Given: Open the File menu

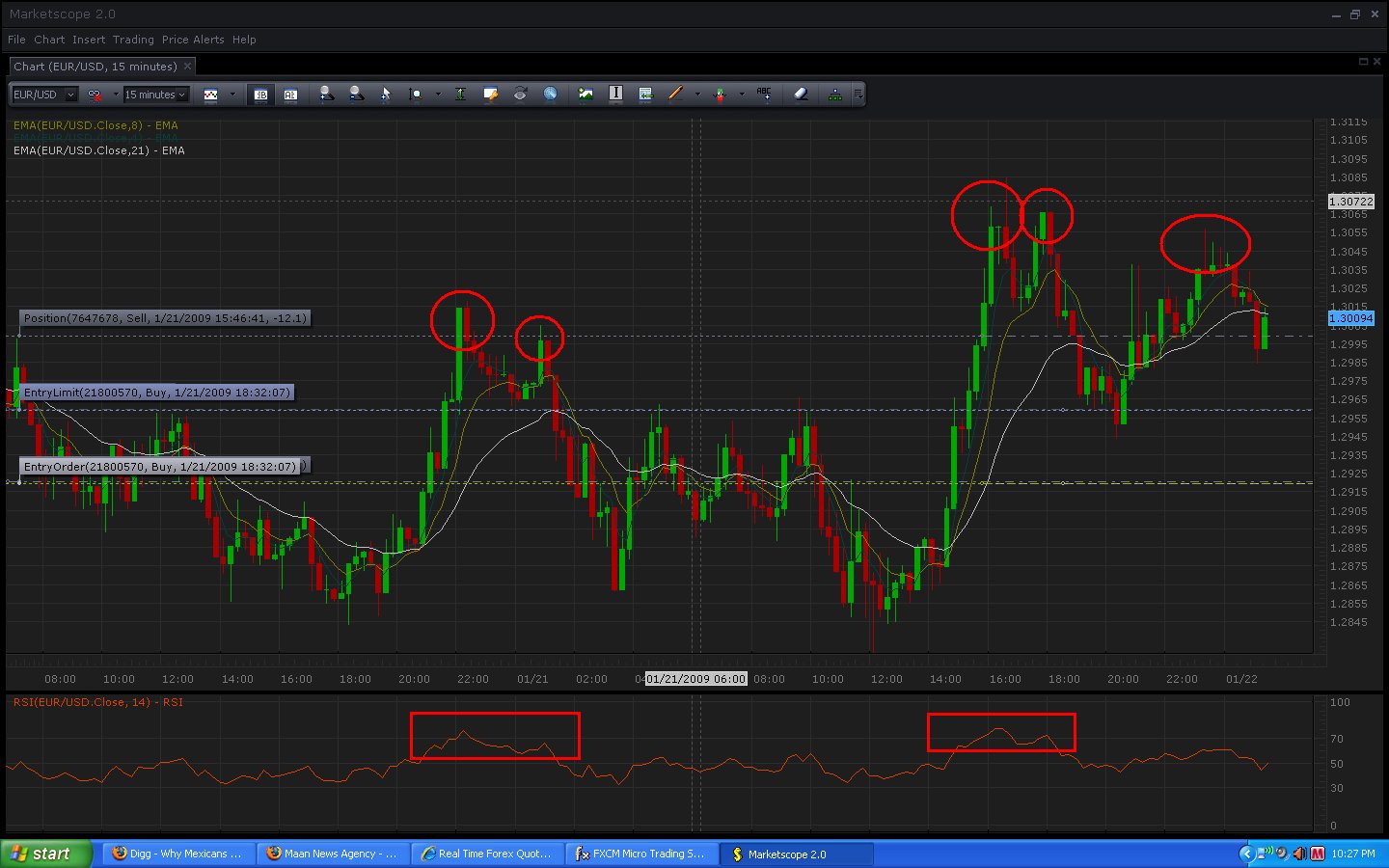Looking at the screenshot, I should [16, 40].
